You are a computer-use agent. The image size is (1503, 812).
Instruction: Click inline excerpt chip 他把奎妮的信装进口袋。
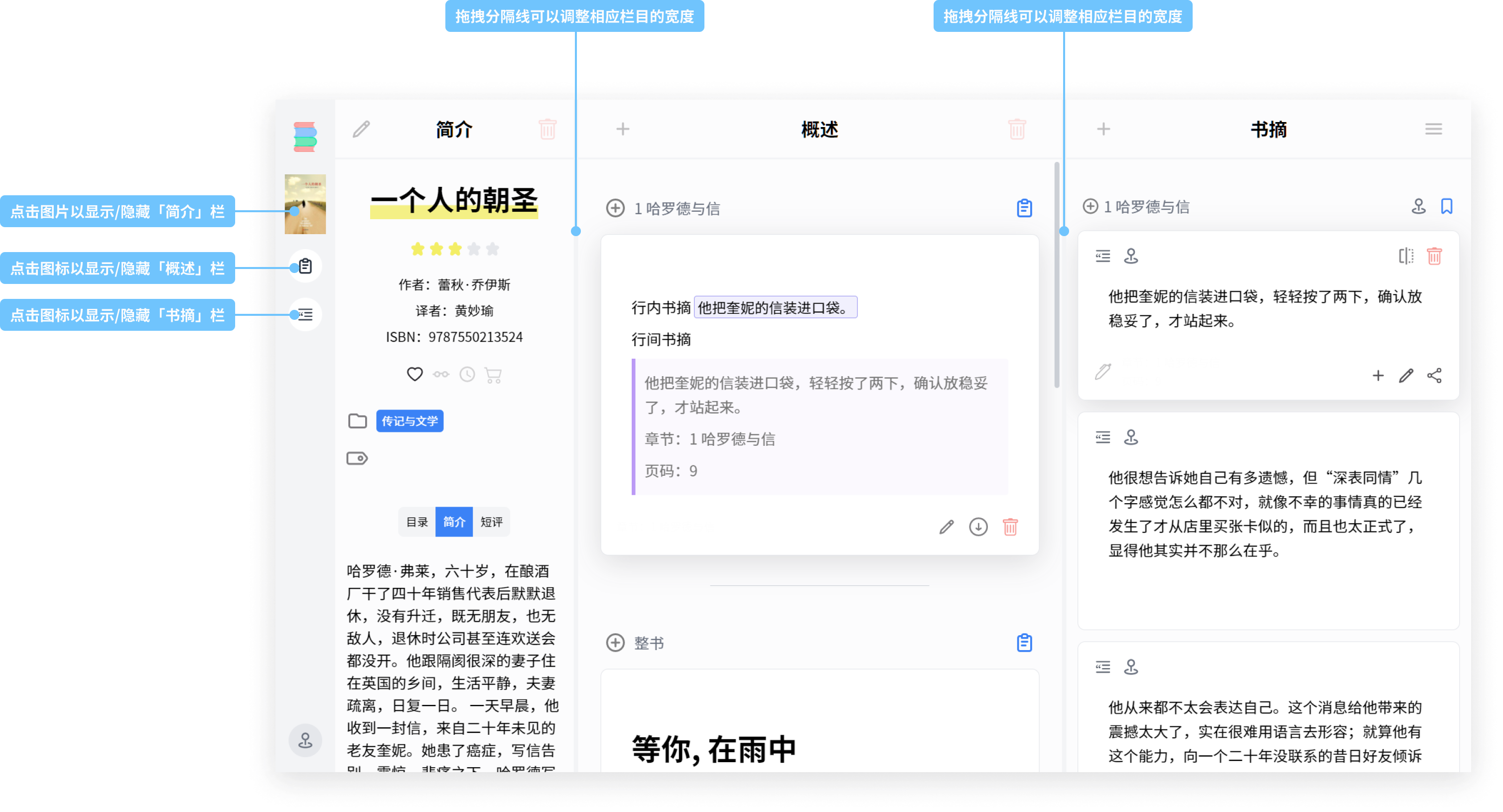[x=776, y=307]
